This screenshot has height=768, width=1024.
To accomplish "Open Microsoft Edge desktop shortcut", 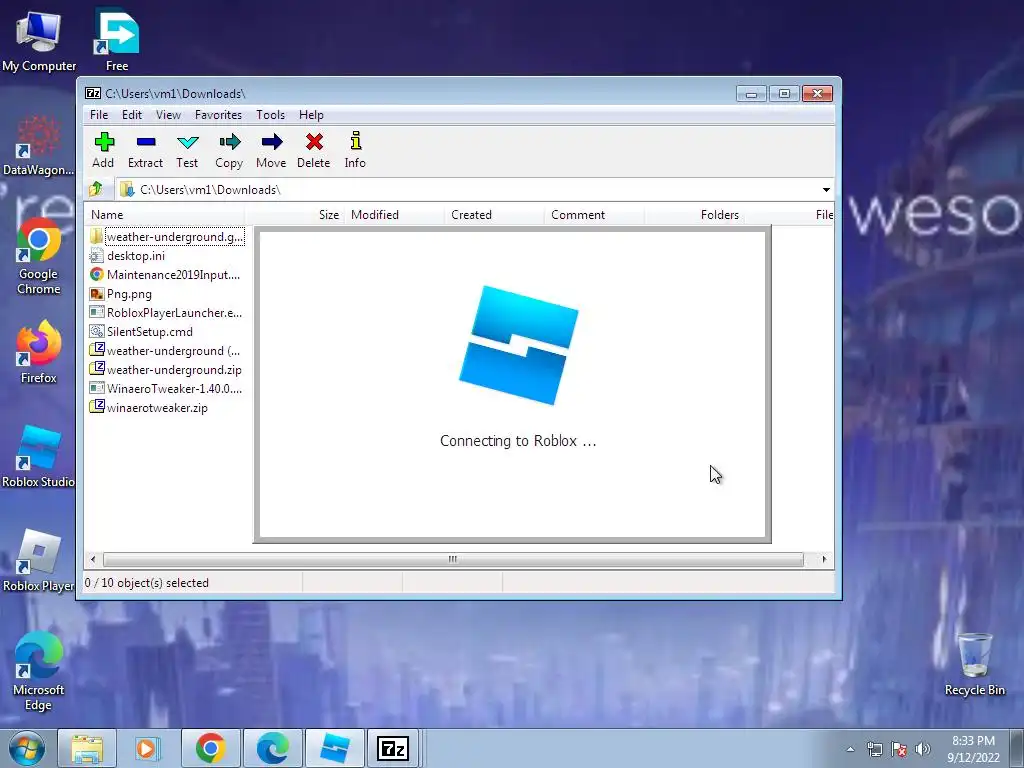I will [38, 673].
